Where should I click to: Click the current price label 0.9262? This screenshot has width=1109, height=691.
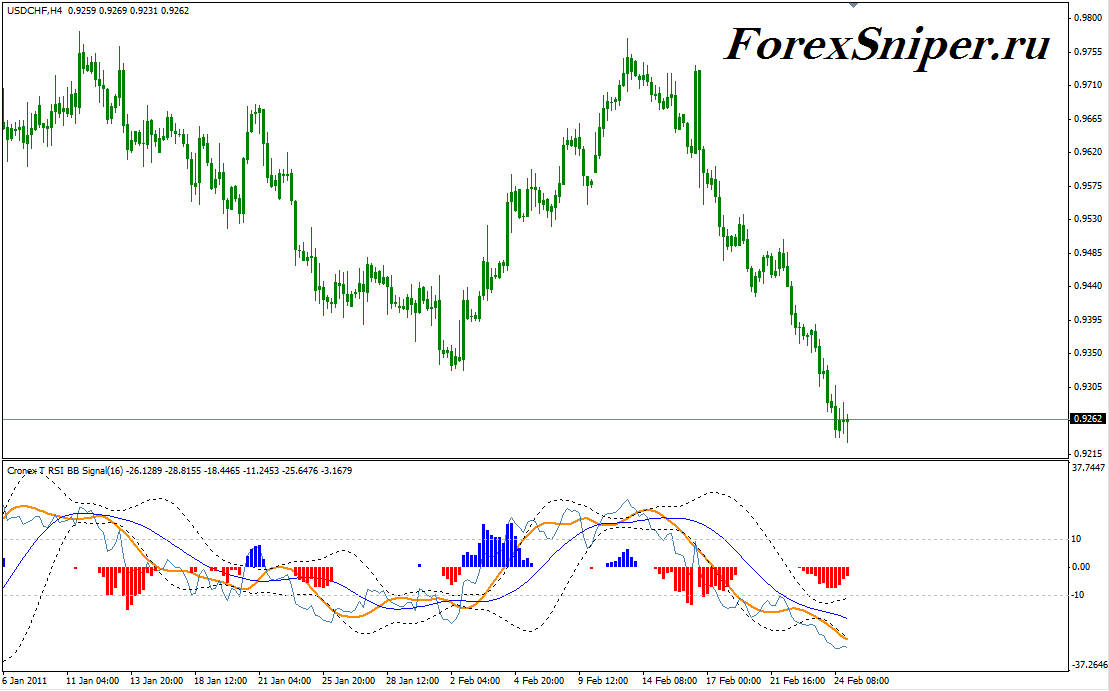[x=1088, y=419]
